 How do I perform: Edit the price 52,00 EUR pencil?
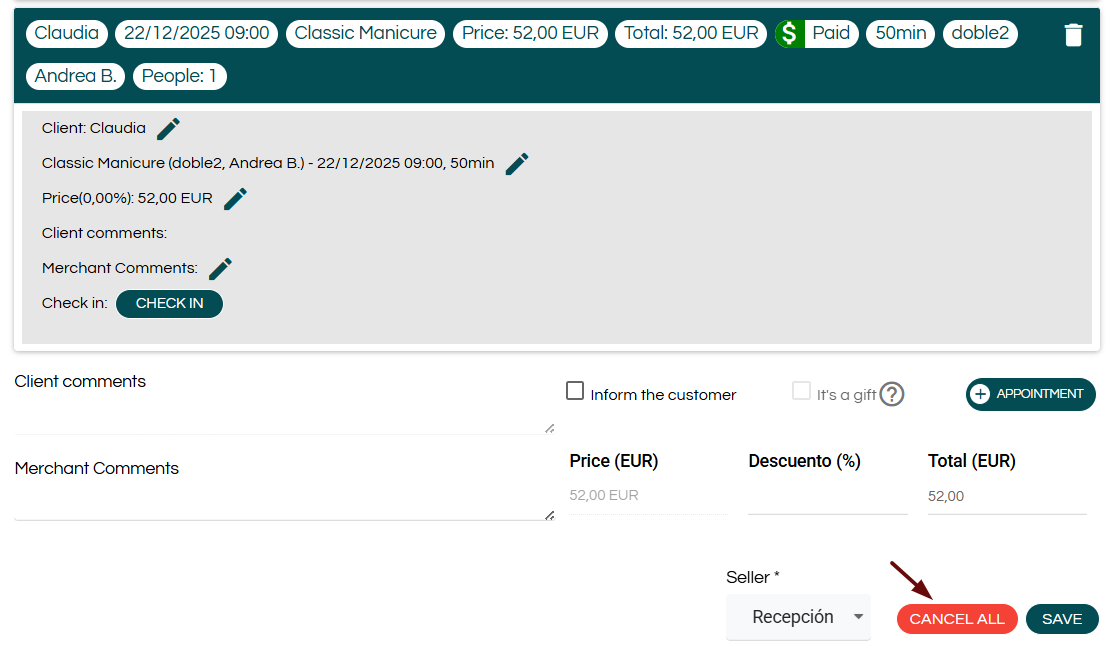click(x=235, y=199)
